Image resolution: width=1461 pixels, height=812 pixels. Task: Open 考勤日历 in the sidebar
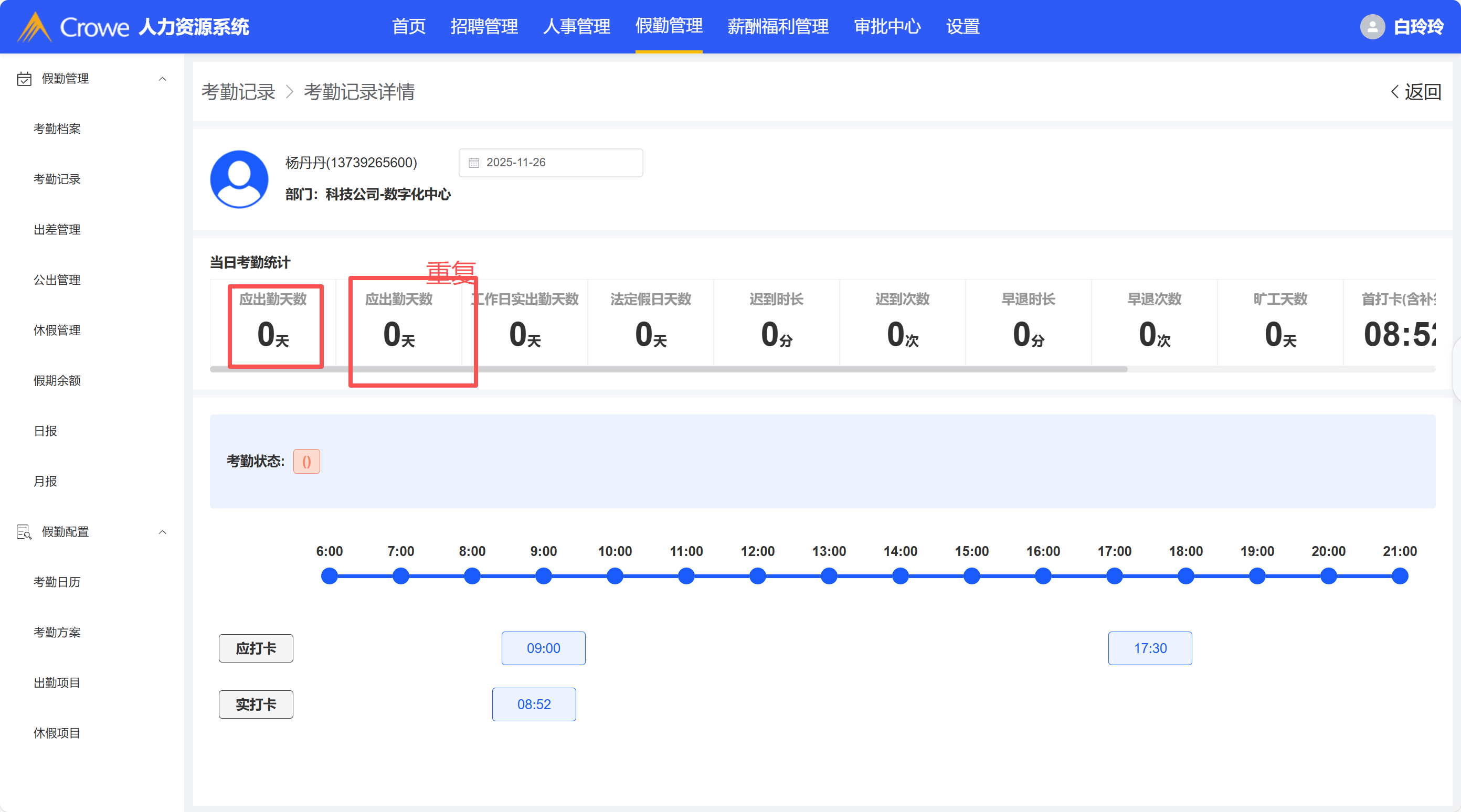[x=57, y=582]
